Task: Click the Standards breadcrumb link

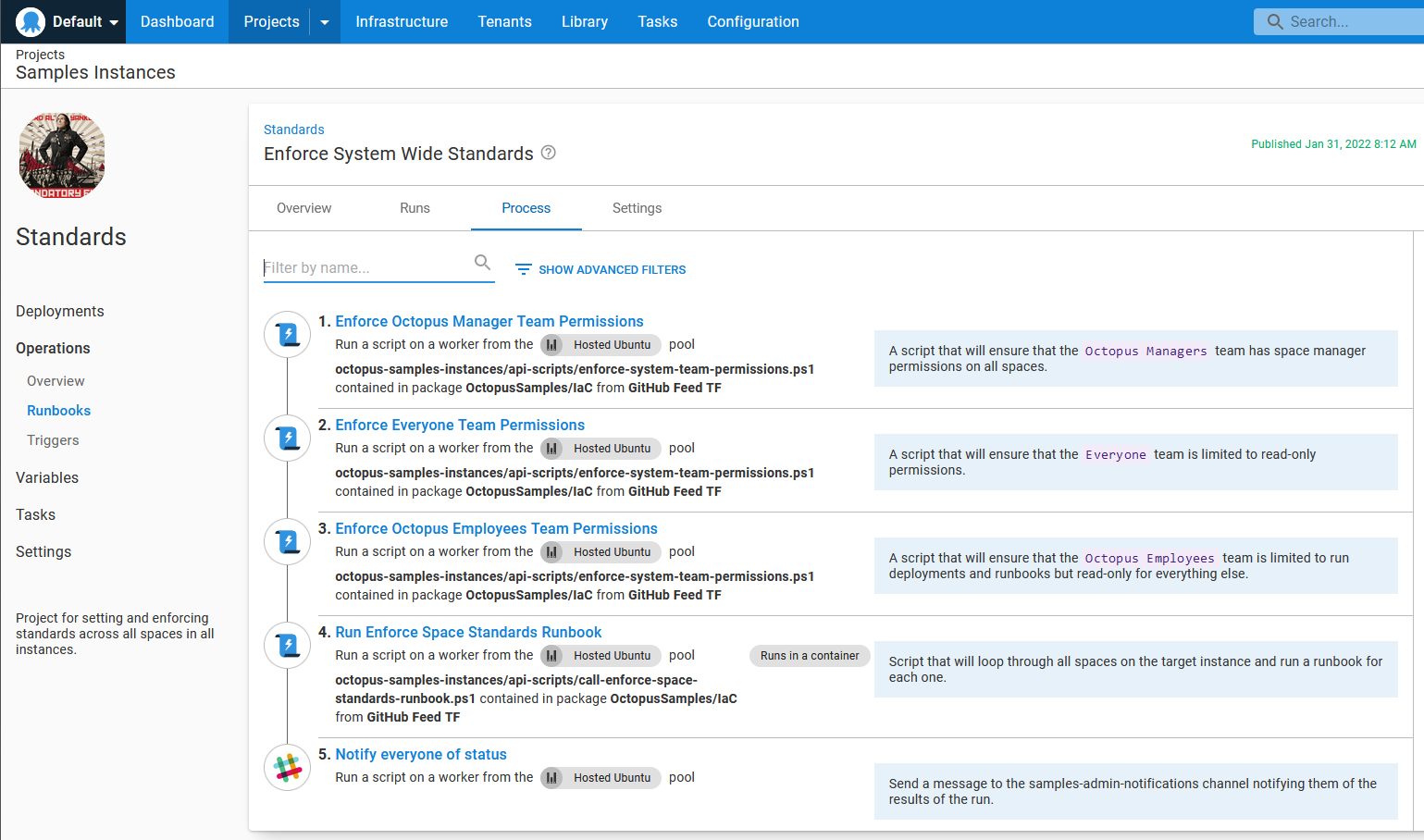Action: click(293, 130)
